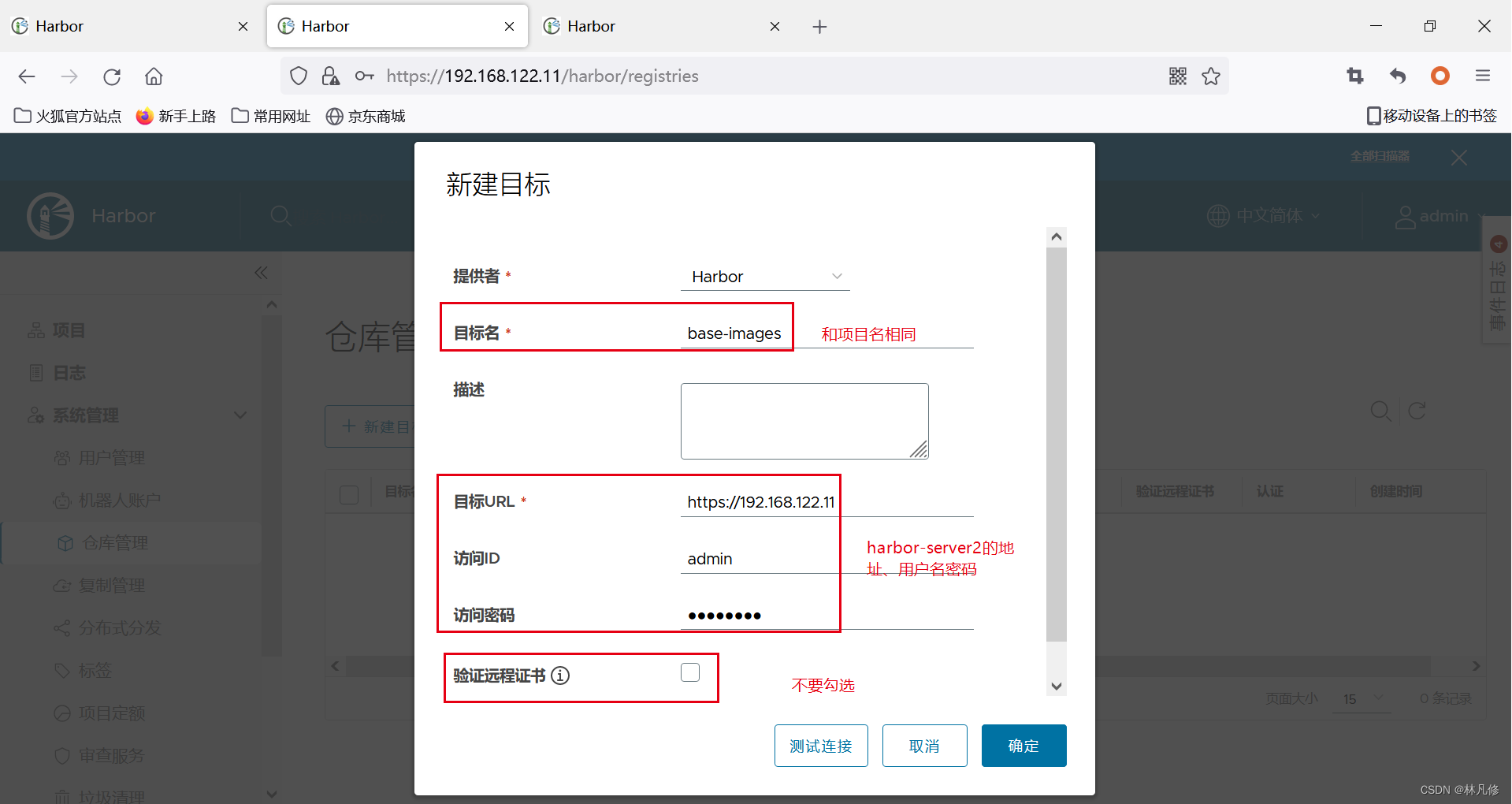Bookmark this page with the star
Screen dimensions: 1512x804
coord(1211,76)
